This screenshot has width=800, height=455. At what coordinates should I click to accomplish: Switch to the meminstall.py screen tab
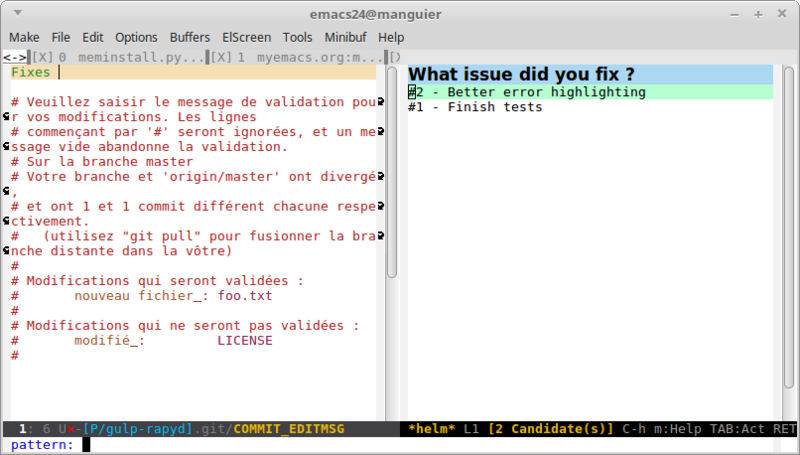point(141,57)
